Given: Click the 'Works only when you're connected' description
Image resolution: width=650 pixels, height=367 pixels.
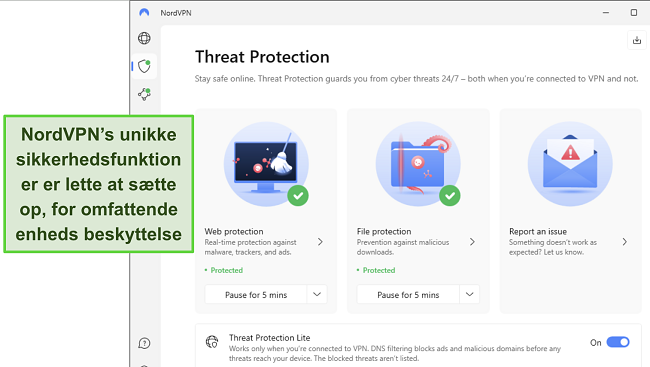Looking at the screenshot, I should pyautogui.click(x=395, y=353).
